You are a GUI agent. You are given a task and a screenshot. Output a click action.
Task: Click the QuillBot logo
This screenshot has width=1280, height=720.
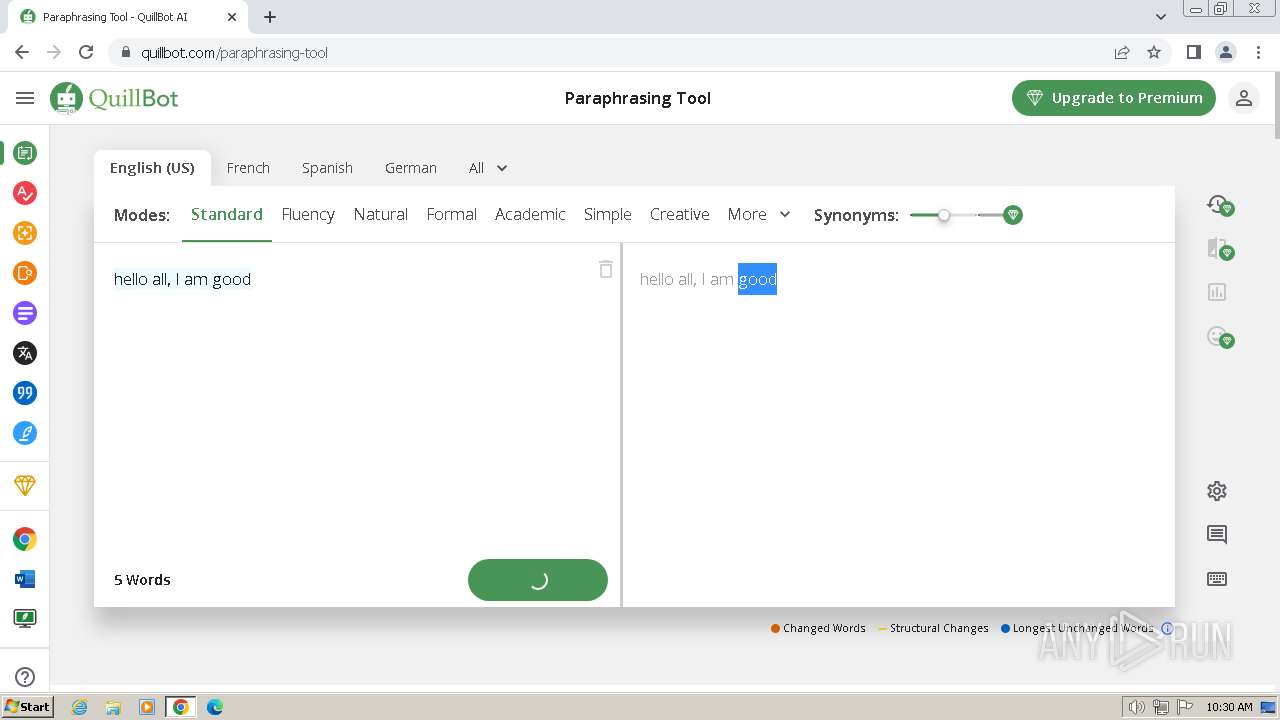pos(114,98)
